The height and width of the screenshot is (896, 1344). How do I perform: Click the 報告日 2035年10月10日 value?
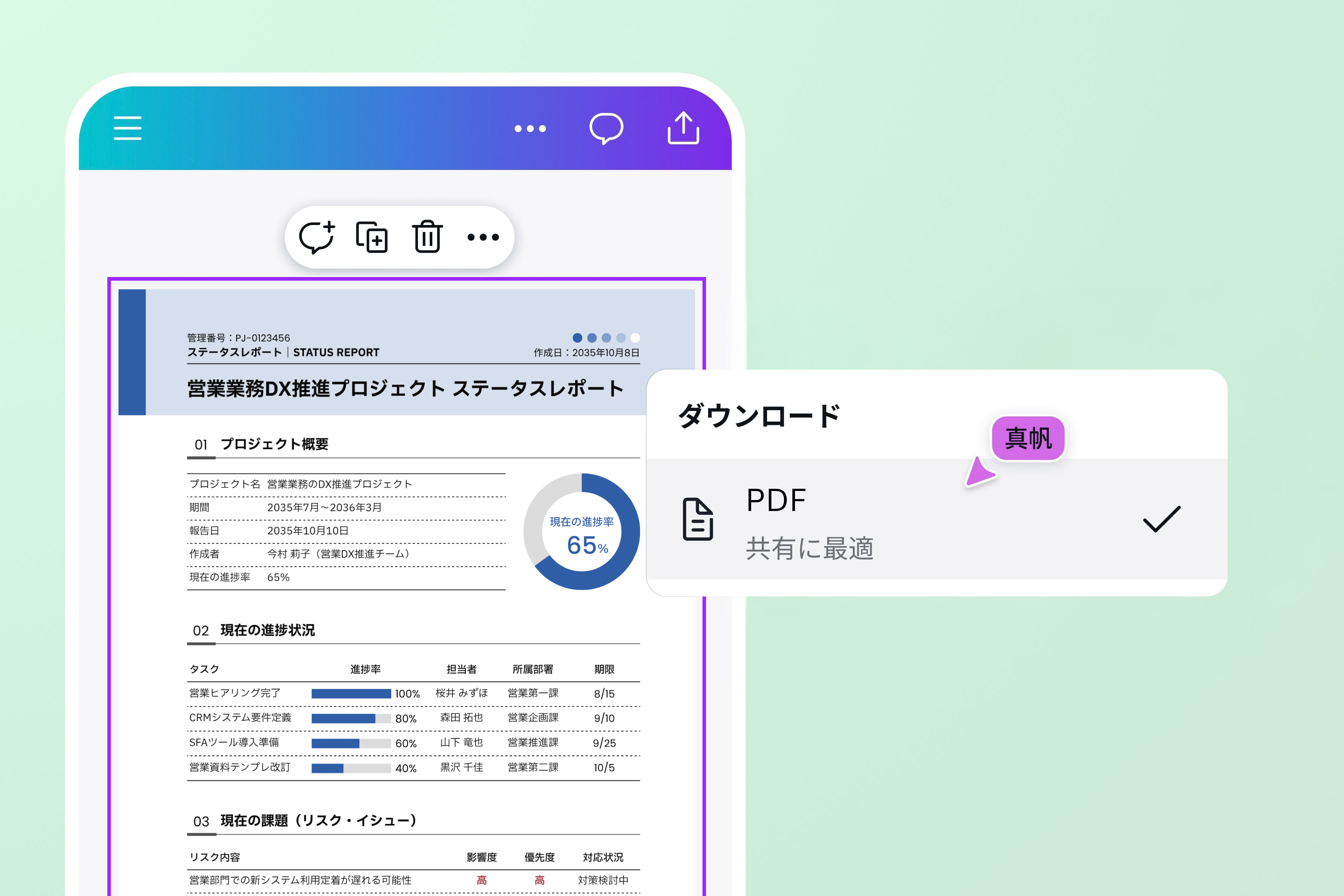(308, 531)
